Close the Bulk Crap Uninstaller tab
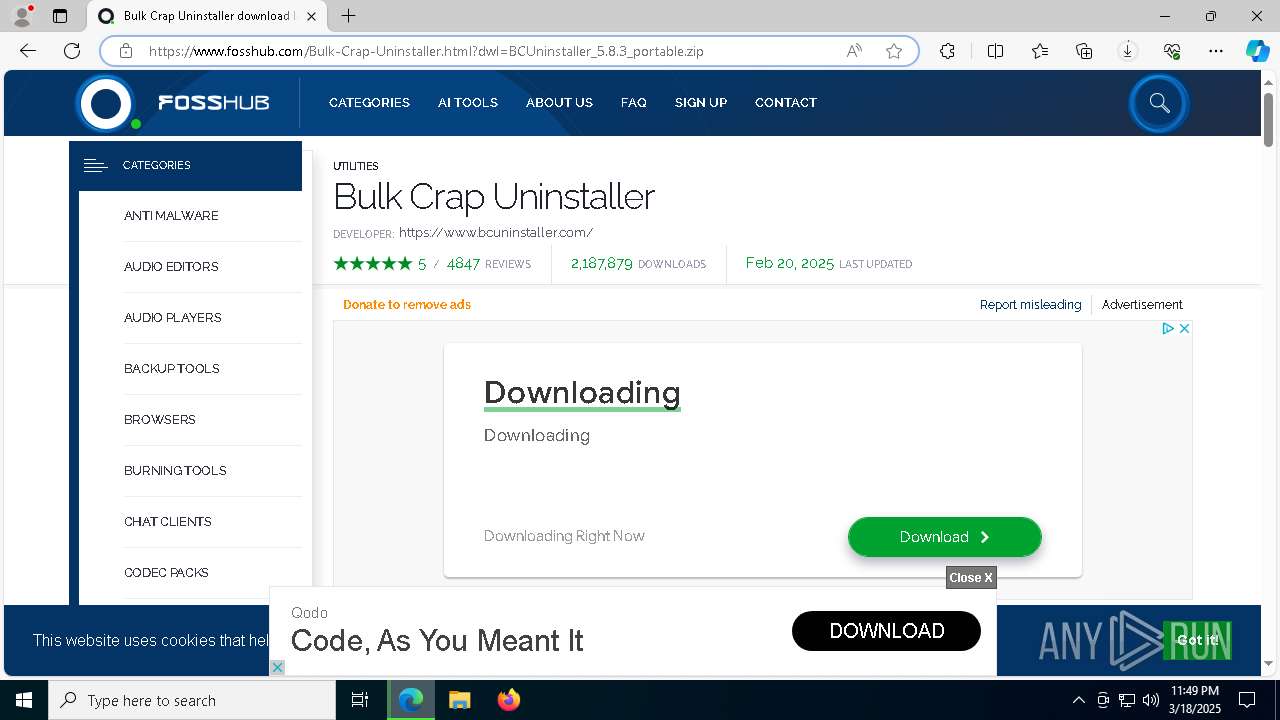 coord(312,16)
